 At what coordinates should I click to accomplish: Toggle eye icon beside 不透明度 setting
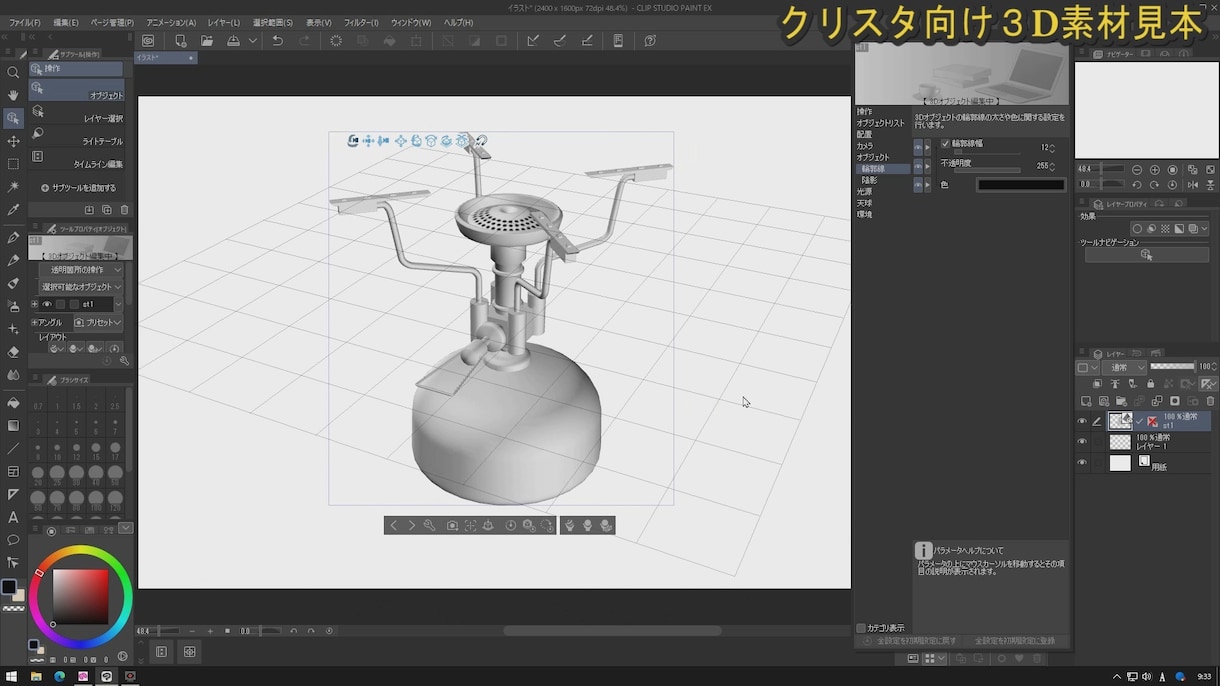click(918, 166)
